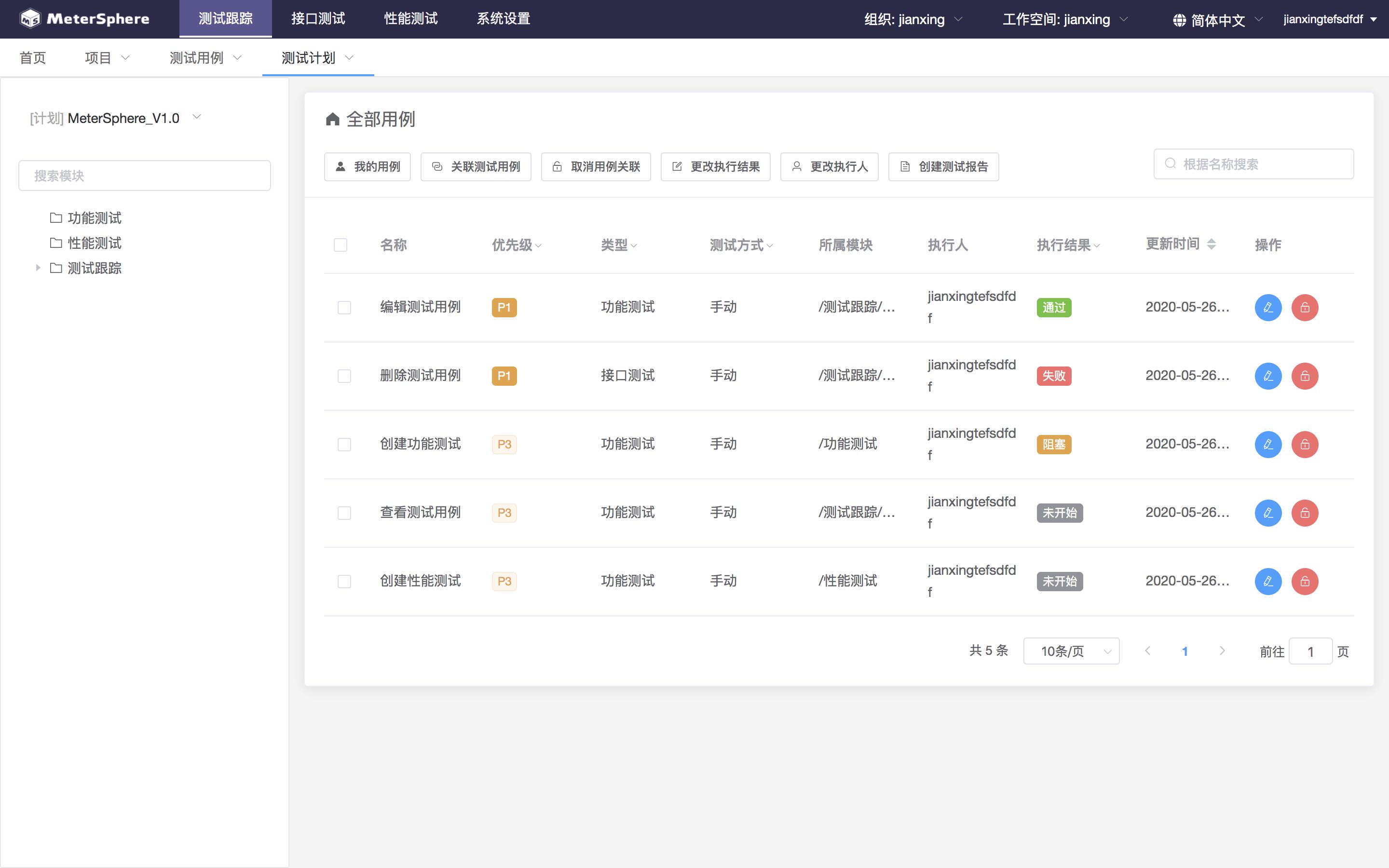Click edit icon for 编辑测试用例 row
Screen dimensions: 1389x868
[x=1268, y=307]
